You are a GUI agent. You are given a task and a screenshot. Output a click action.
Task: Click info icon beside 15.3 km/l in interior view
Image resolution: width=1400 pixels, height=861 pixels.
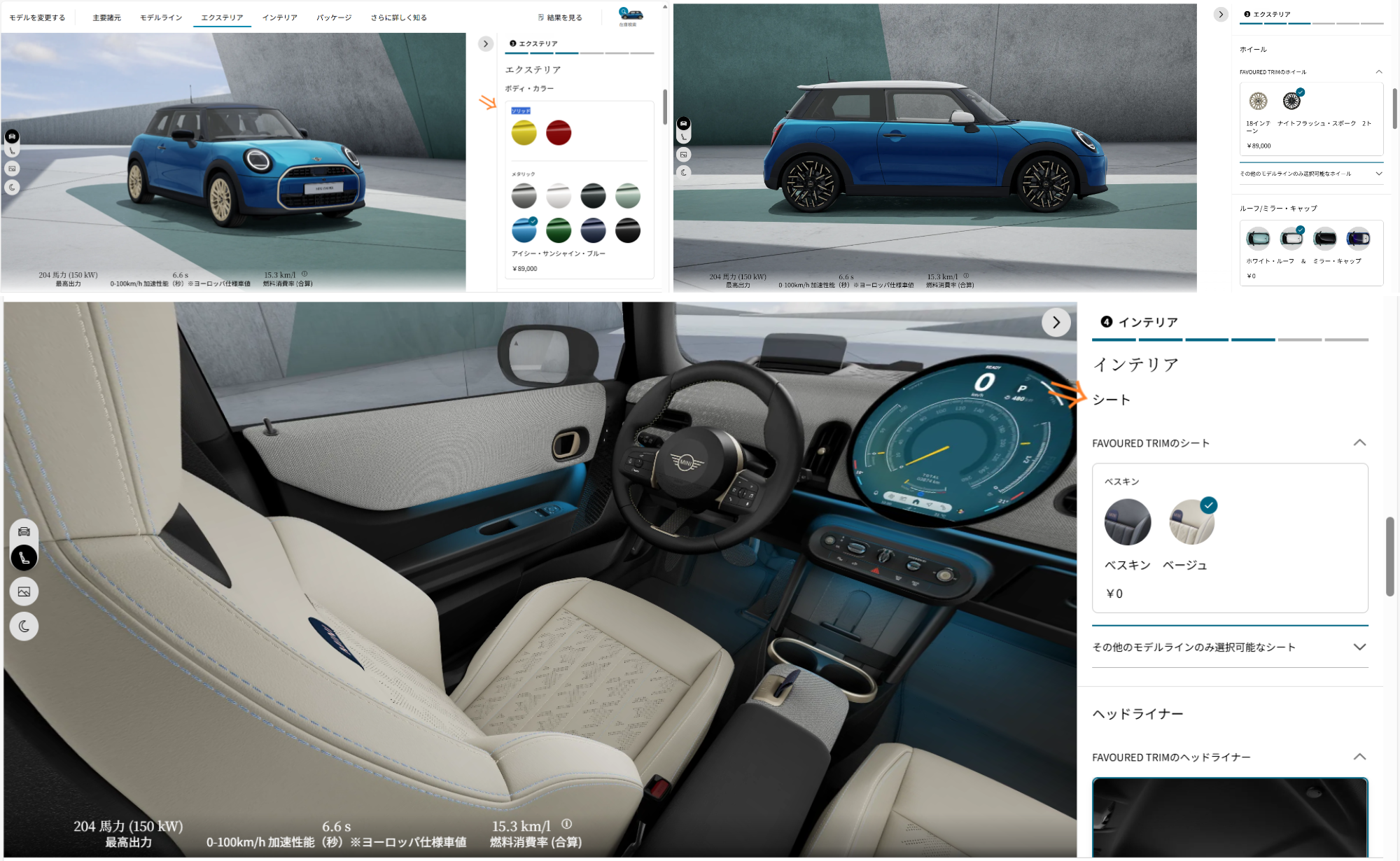point(566,824)
